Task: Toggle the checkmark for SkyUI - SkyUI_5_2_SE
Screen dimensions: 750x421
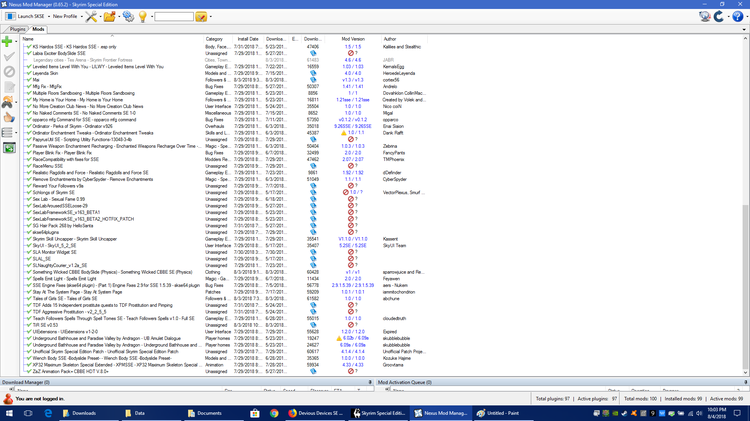Action: pyautogui.click(x=29, y=245)
